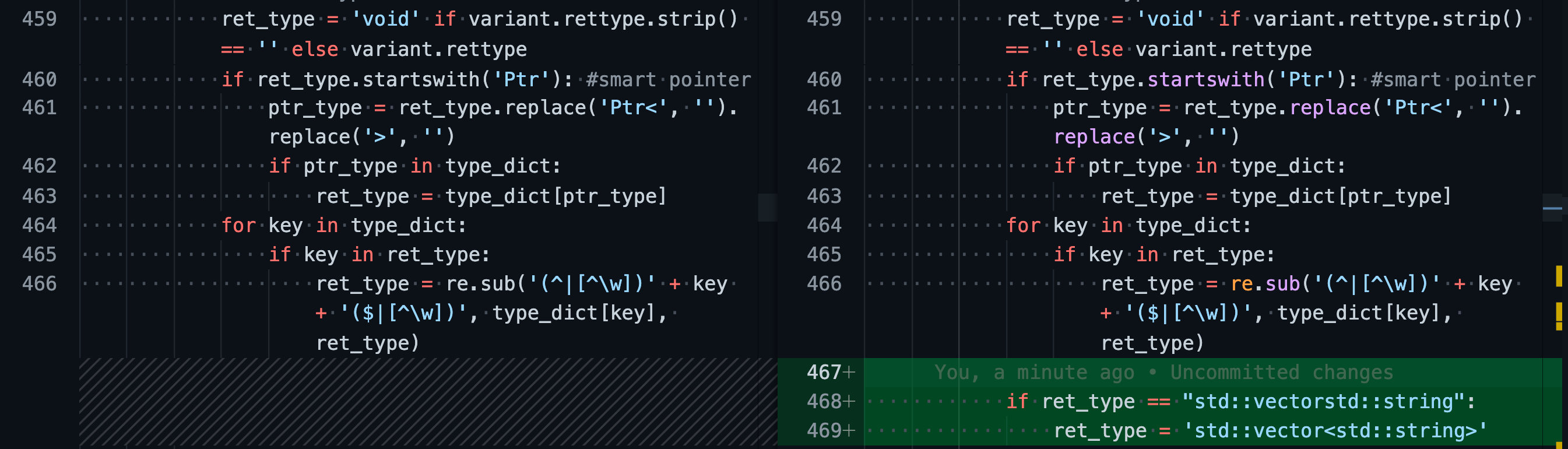Click the 'std::vector<std::string>' string on line 469
The image size is (1568, 449).
click(1334, 431)
